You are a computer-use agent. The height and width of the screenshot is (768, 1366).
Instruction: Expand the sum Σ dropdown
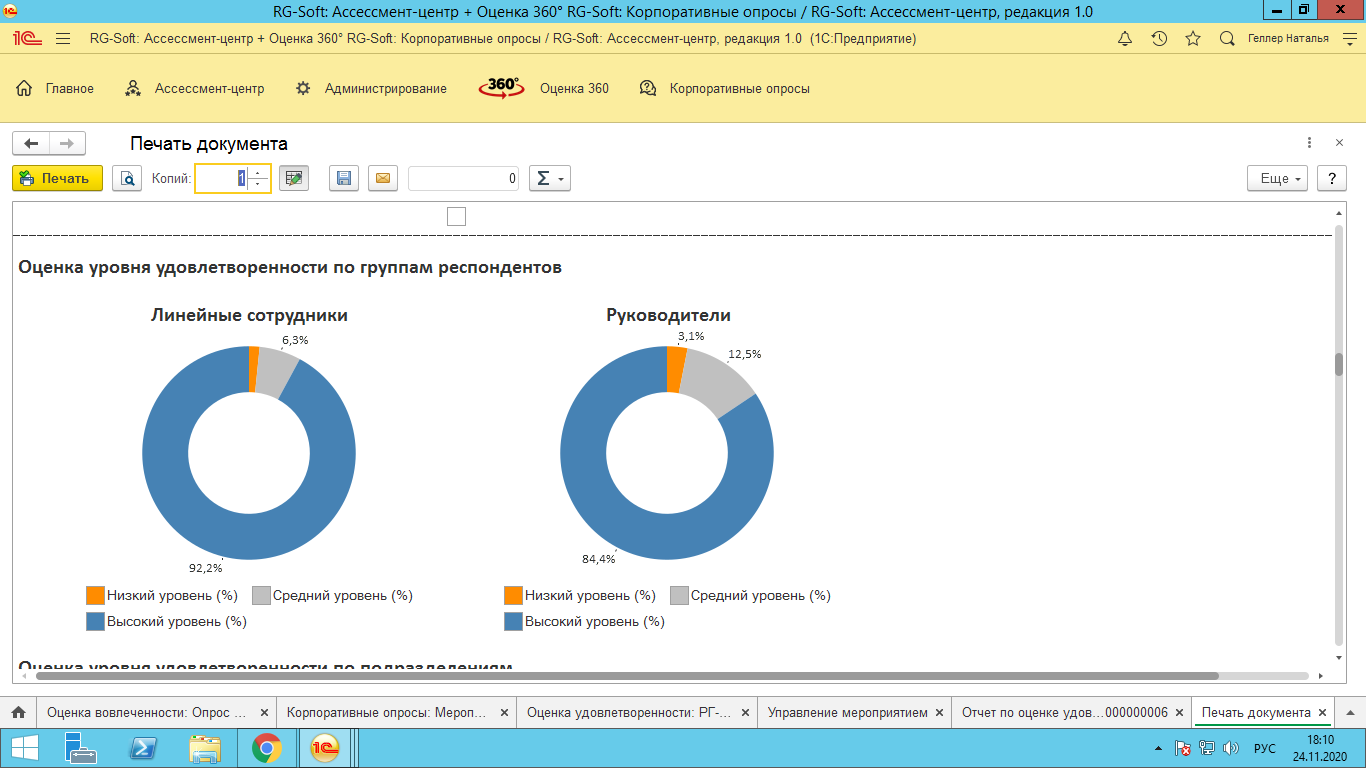pos(549,179)
